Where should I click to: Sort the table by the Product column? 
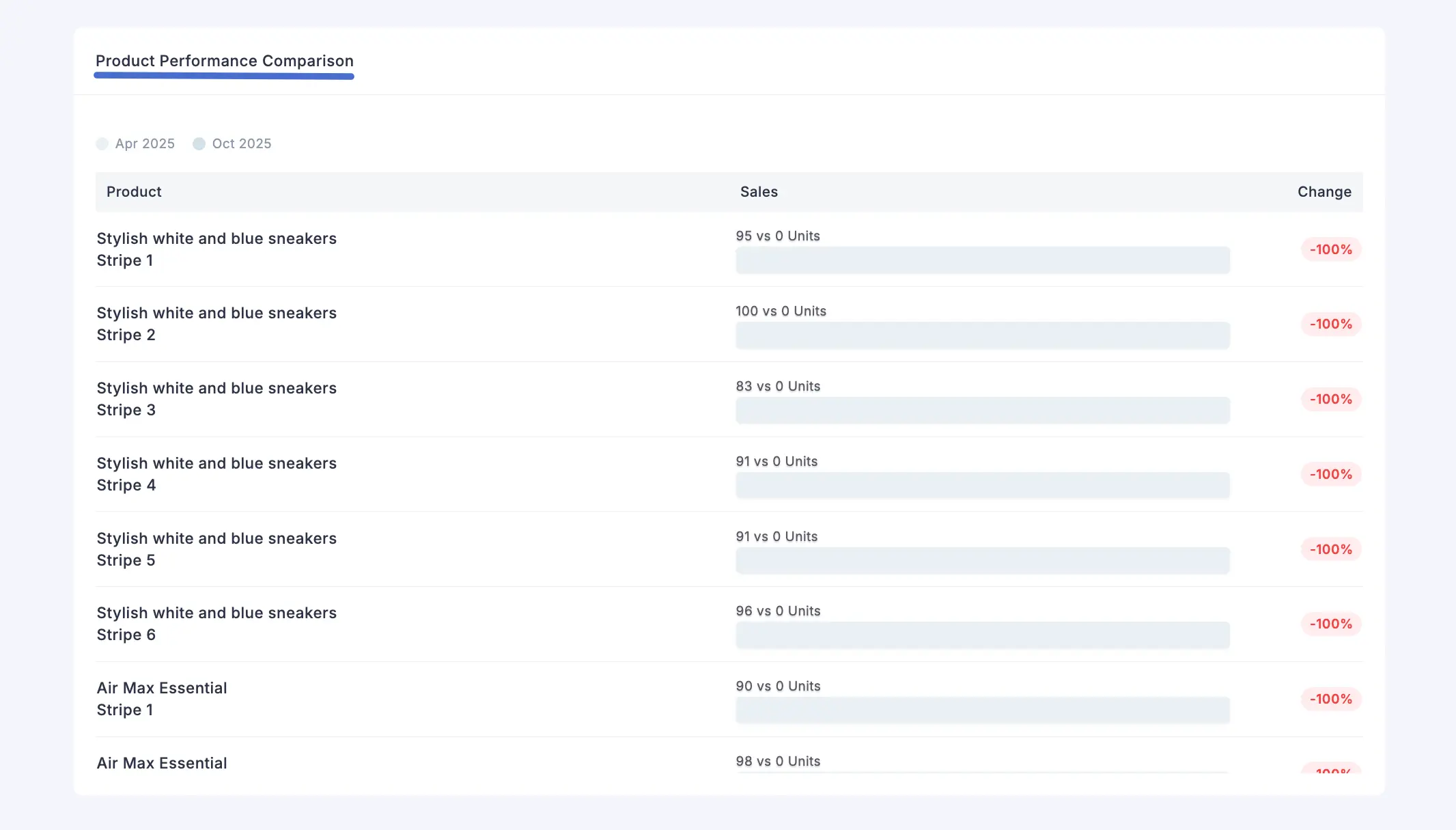click(133, 192)
